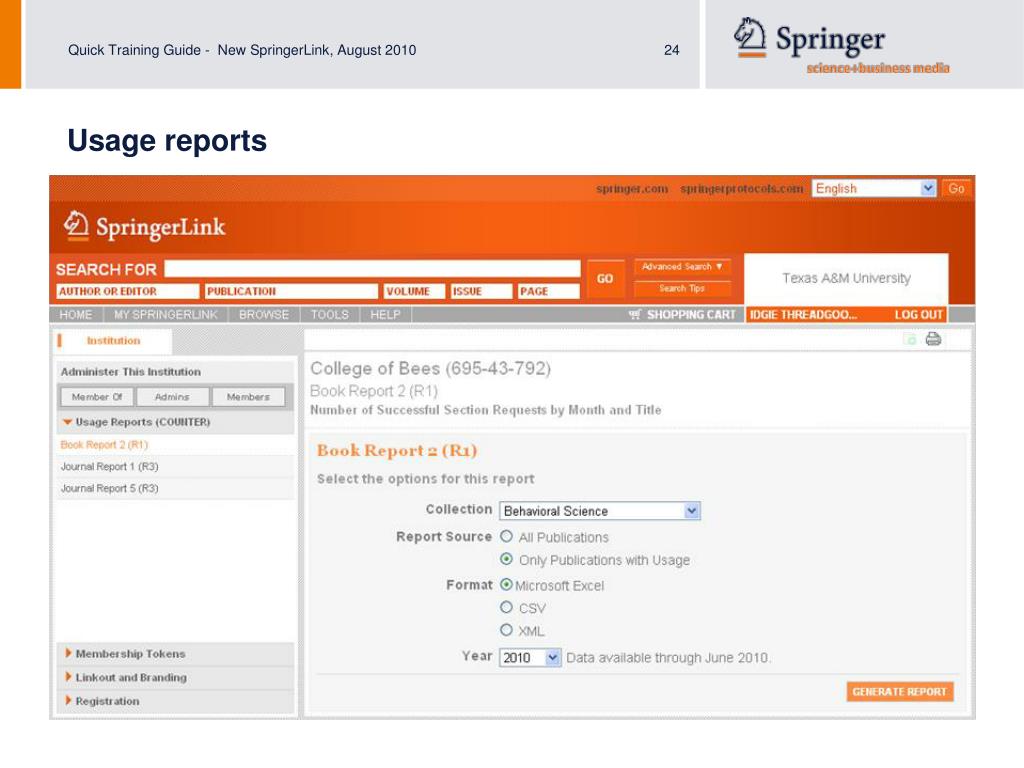
Task: Open Journal Report 1 (R3)
Action: 110,466
